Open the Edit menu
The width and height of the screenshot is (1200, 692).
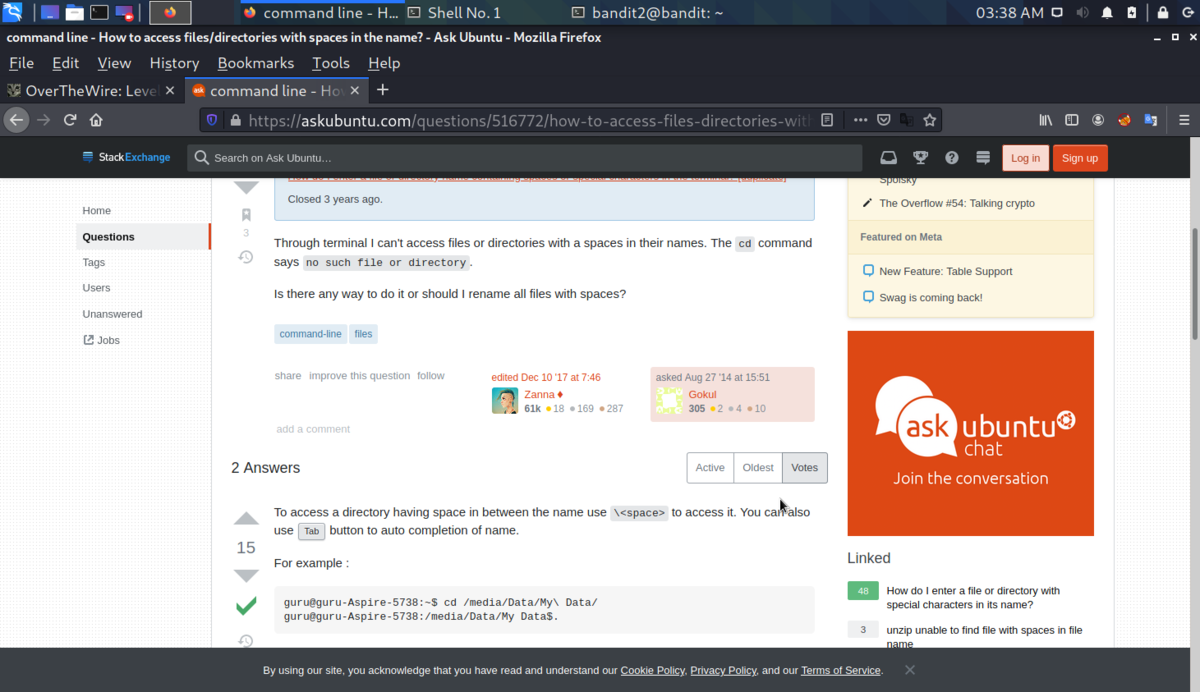[66, 63]
